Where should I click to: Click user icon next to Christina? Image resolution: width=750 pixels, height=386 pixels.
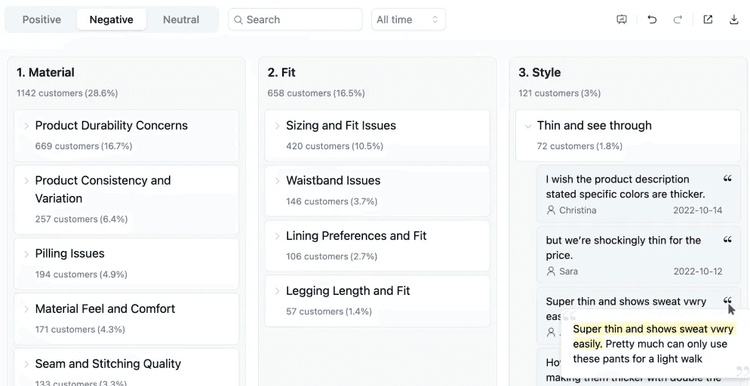(x=551, y=210)
